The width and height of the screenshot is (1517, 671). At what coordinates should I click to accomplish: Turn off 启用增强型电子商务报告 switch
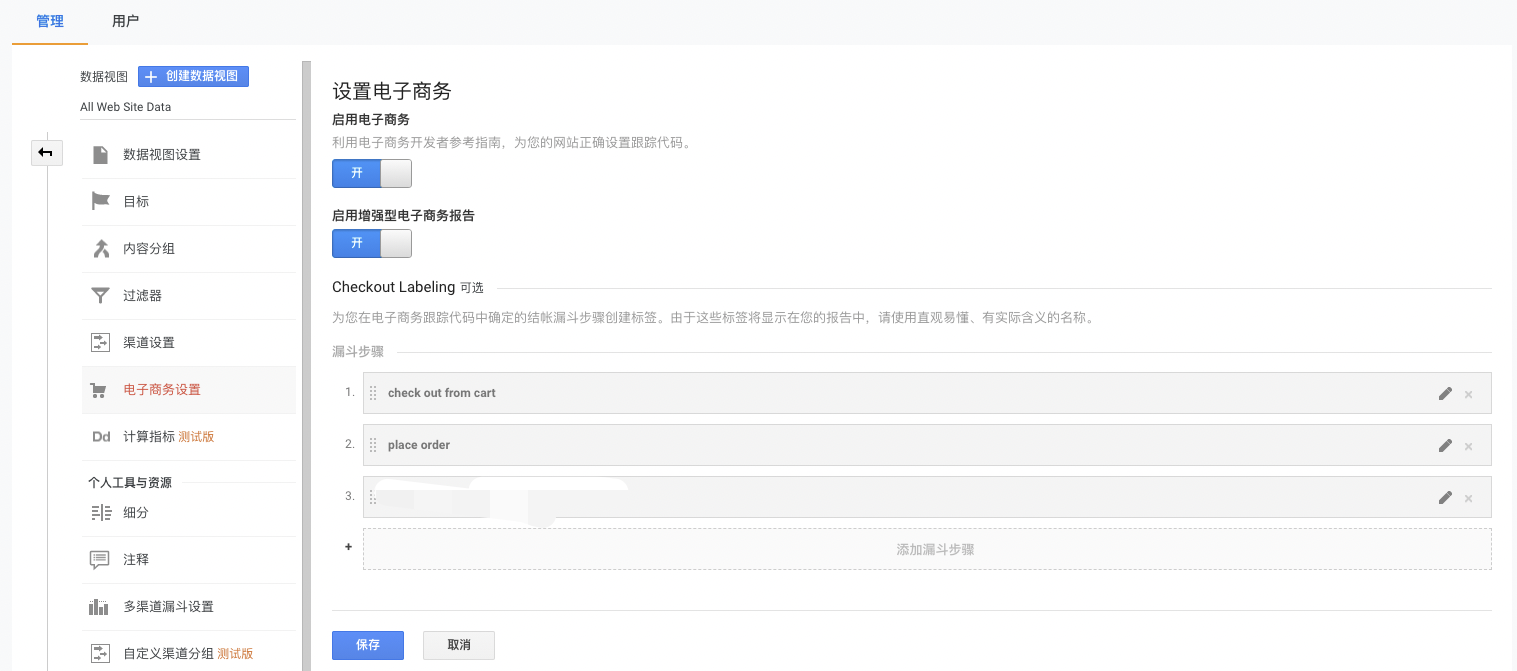point(371,243)
